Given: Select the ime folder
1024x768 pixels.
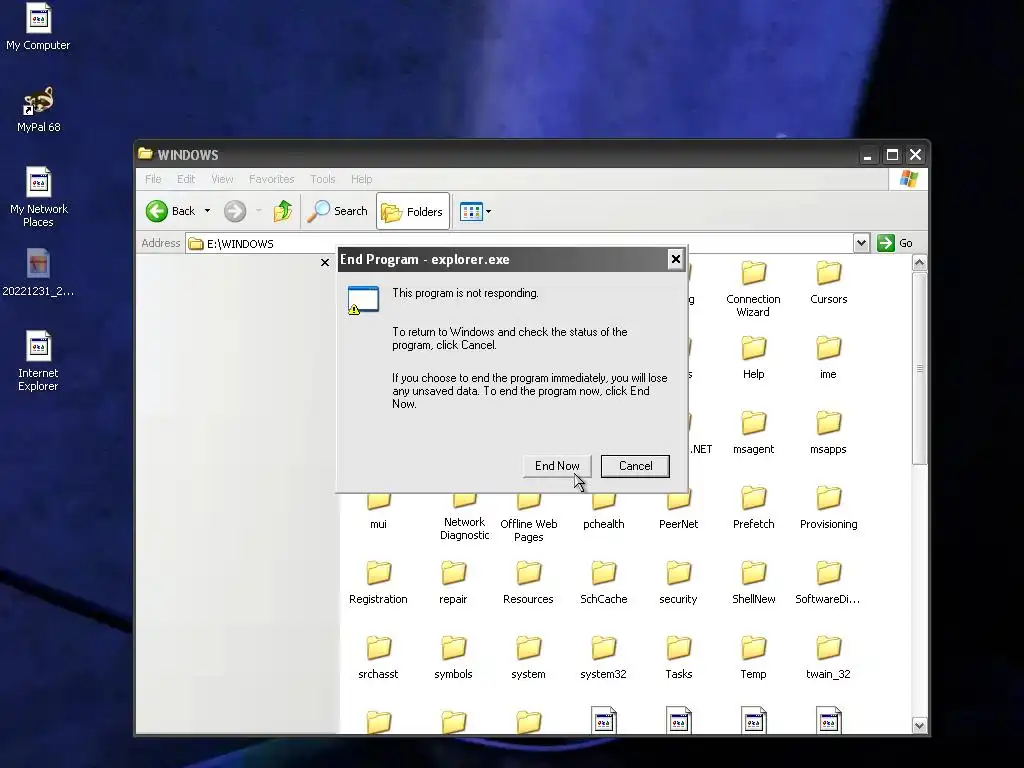Looking at the screenshot, I should [x=828, y=358].
